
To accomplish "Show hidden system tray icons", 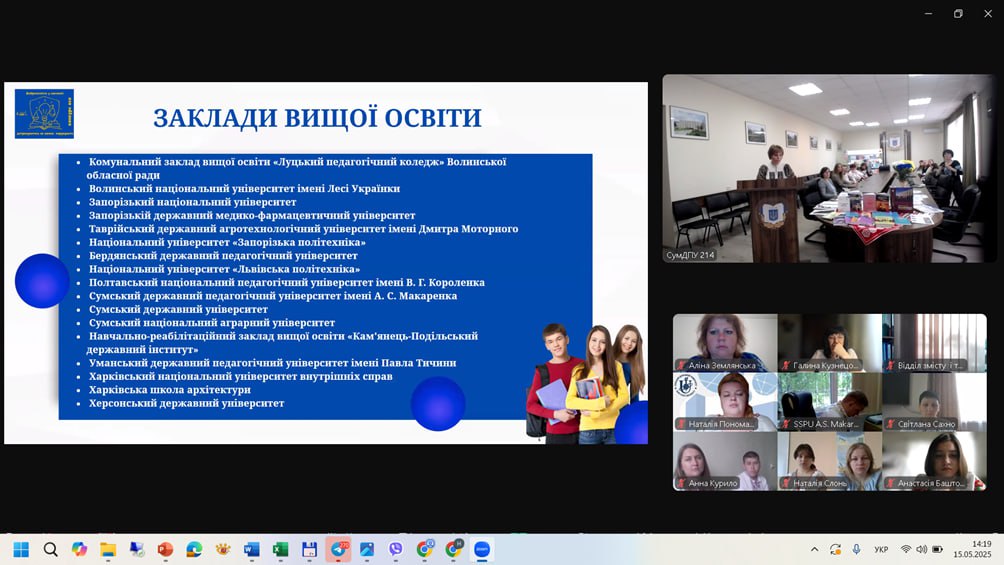I will 814,550.
